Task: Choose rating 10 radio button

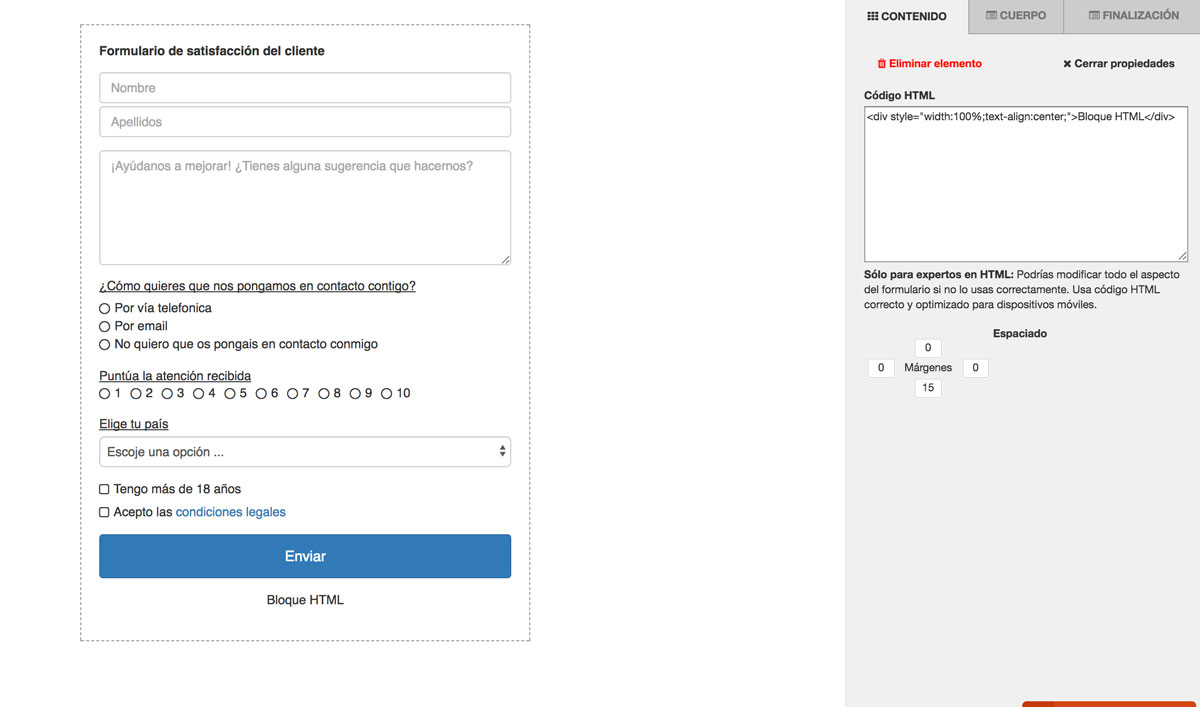Action: [386, 394]
